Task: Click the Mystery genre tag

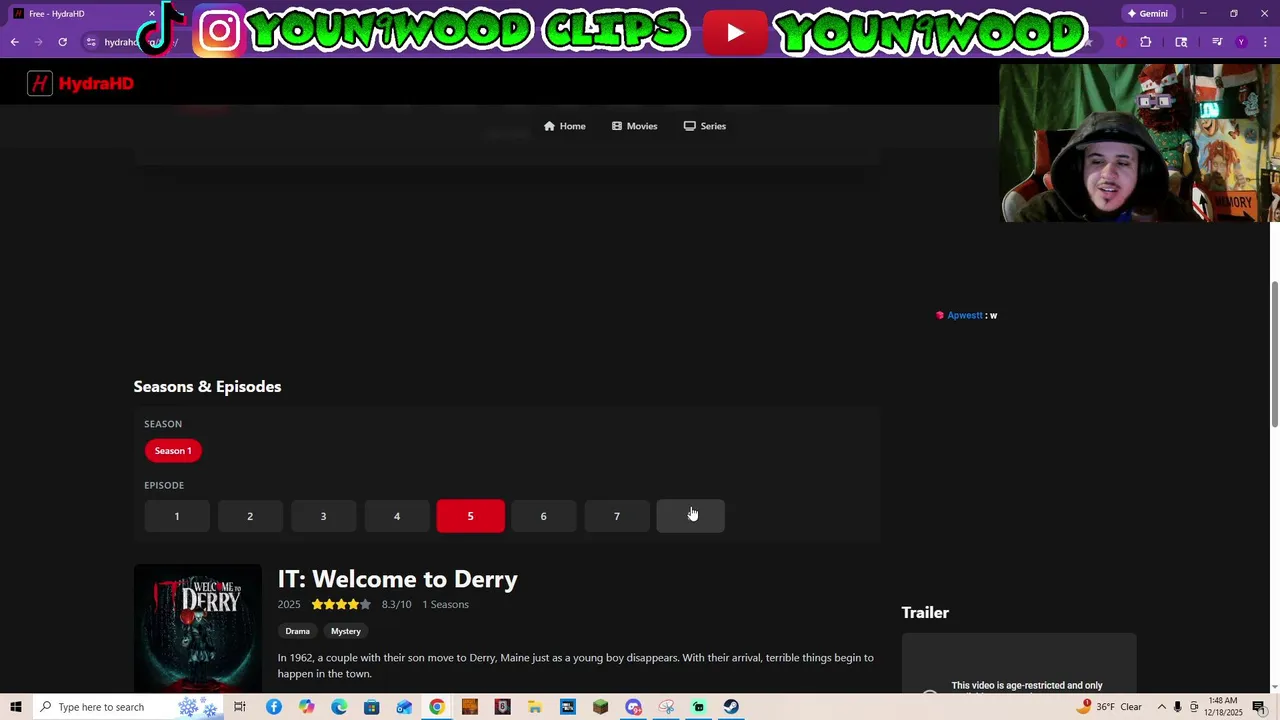Action: [x=345, y=631]
